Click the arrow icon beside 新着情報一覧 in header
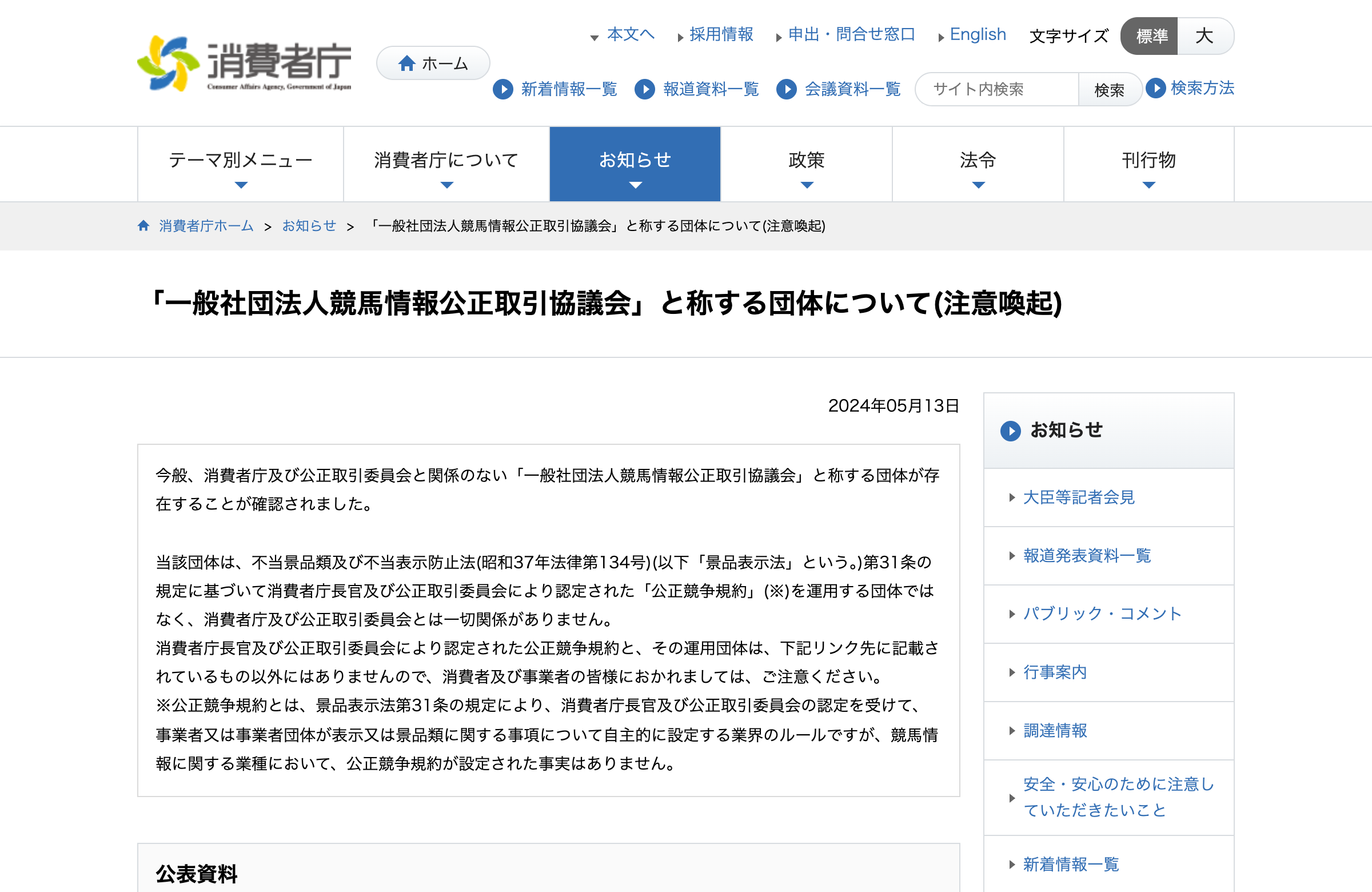Image resolution: width=1372 pixels, height=892 pixels. tap(503, 89)
